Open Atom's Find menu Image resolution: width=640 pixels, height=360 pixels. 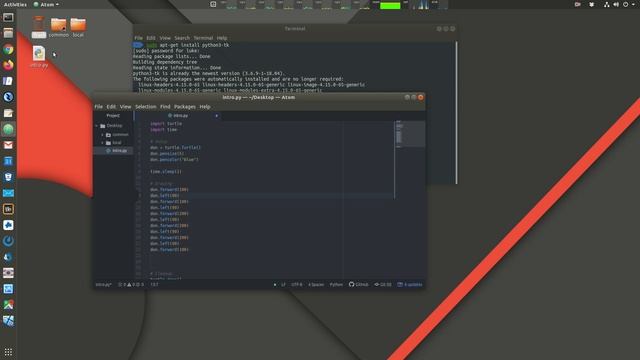pos(165,107)
